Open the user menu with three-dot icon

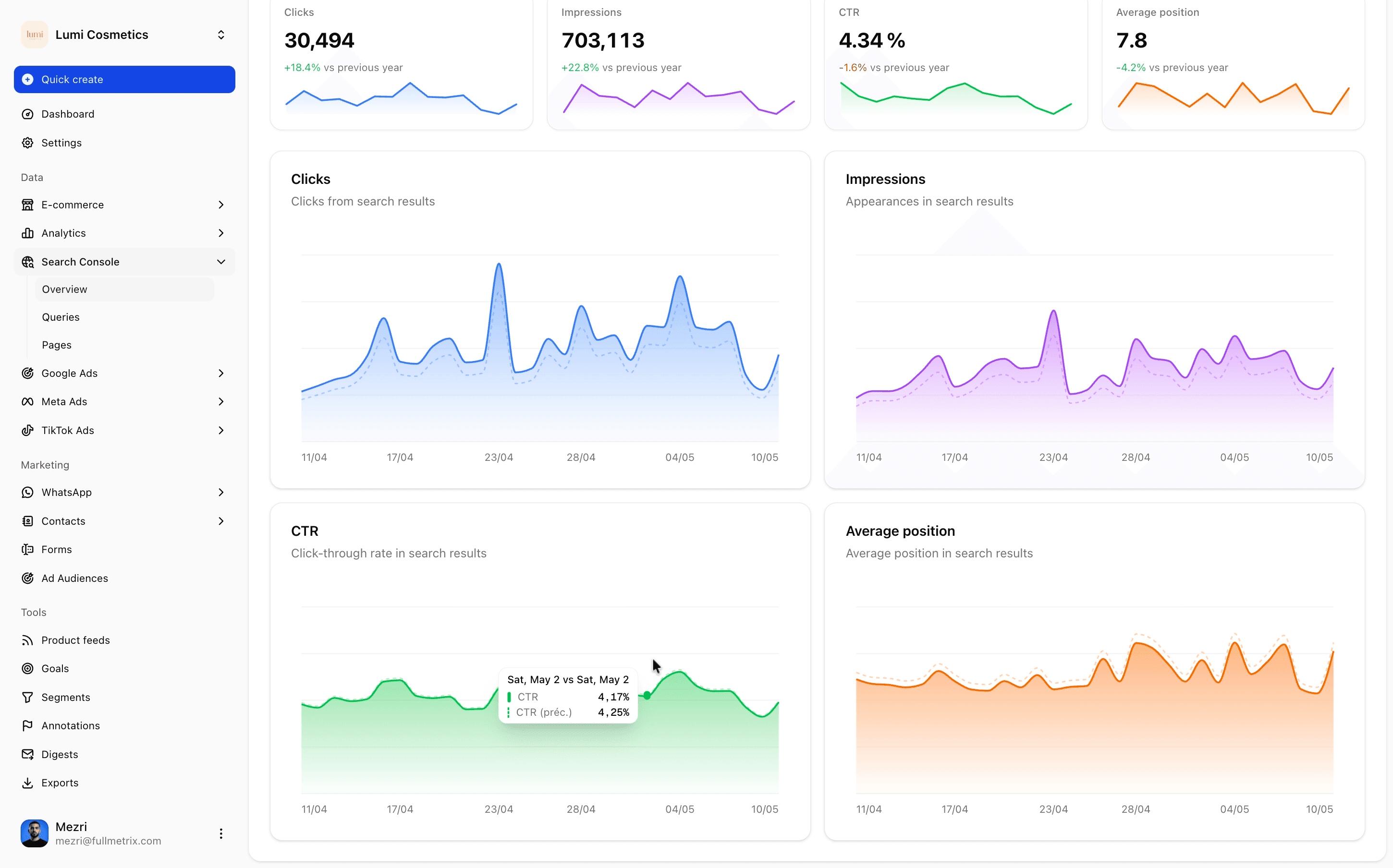coord(221,833)
